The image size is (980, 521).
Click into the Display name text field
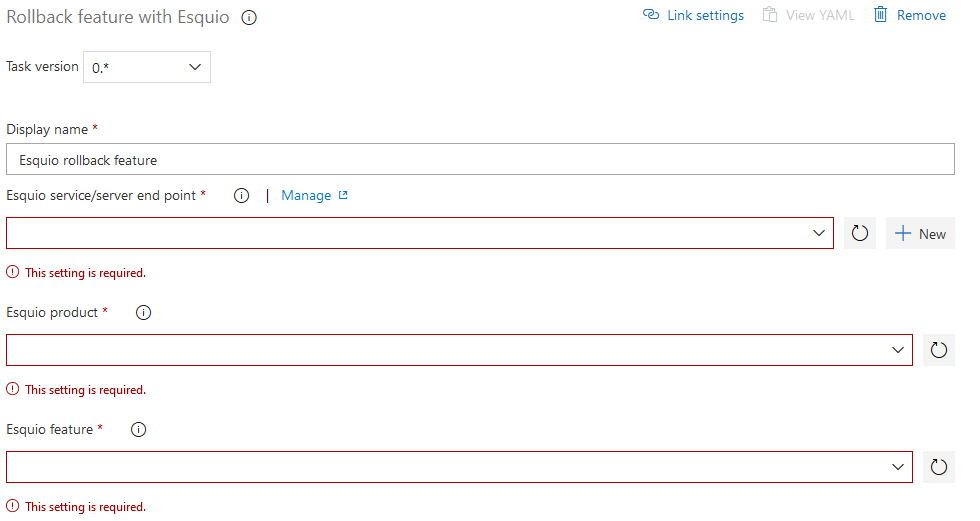(480, 159)
